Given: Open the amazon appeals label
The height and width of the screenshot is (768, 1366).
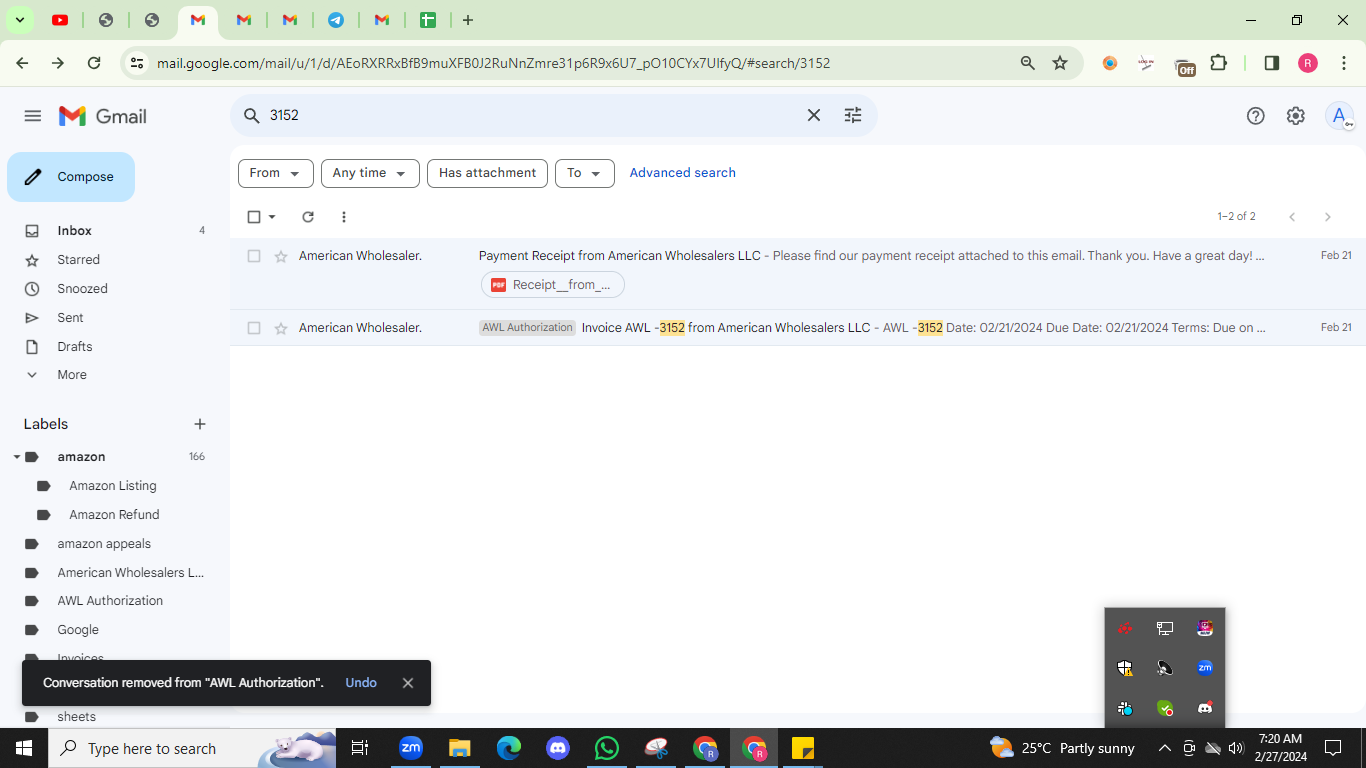Looking at the screenshot, I should coord(104,544).
